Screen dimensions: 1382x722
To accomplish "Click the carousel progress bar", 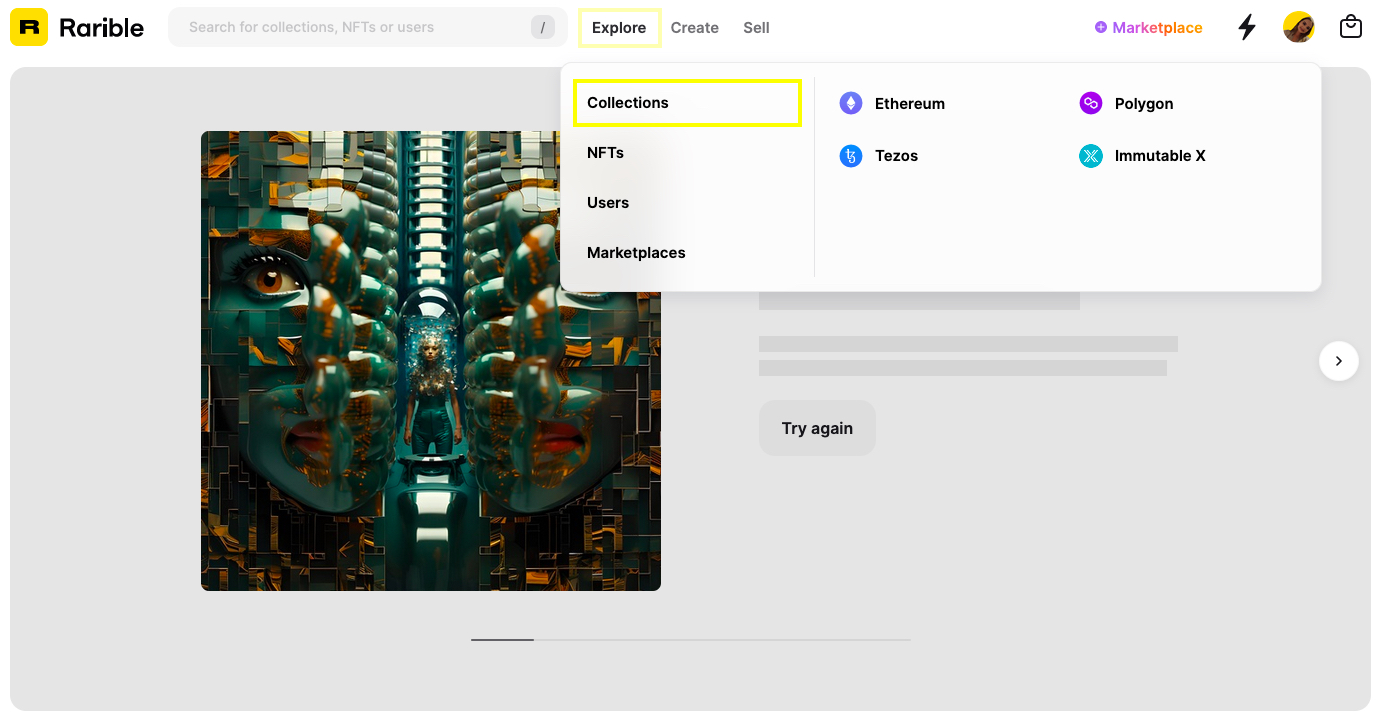I will tap(691, 639).
